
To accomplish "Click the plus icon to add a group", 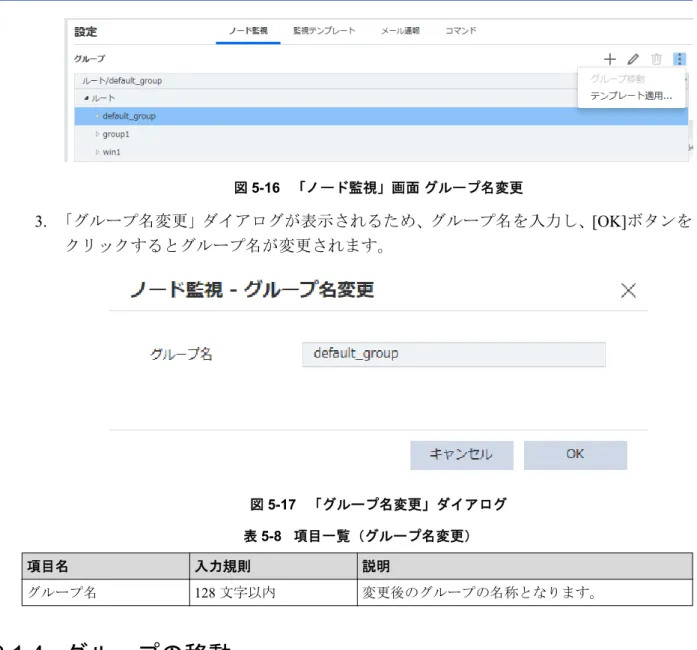I will coord(610,59).
